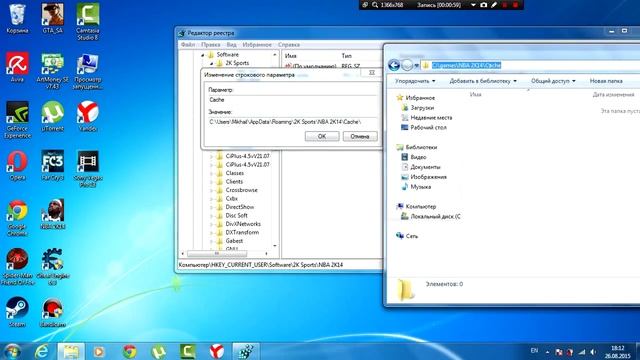Select the Crossbrowse registry key
640x360 pixels.
point(241,190)
